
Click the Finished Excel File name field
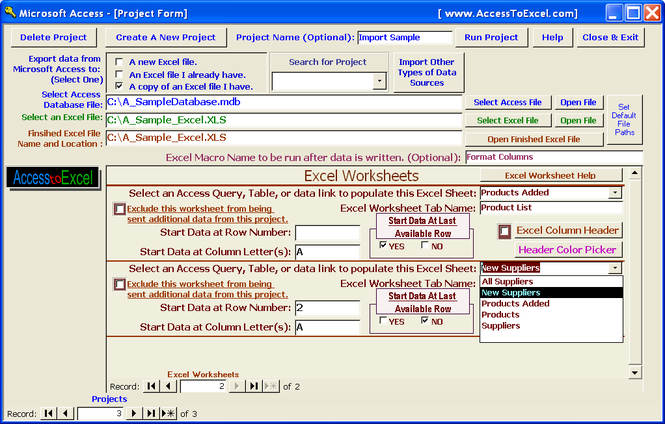(x=283, y=138)
